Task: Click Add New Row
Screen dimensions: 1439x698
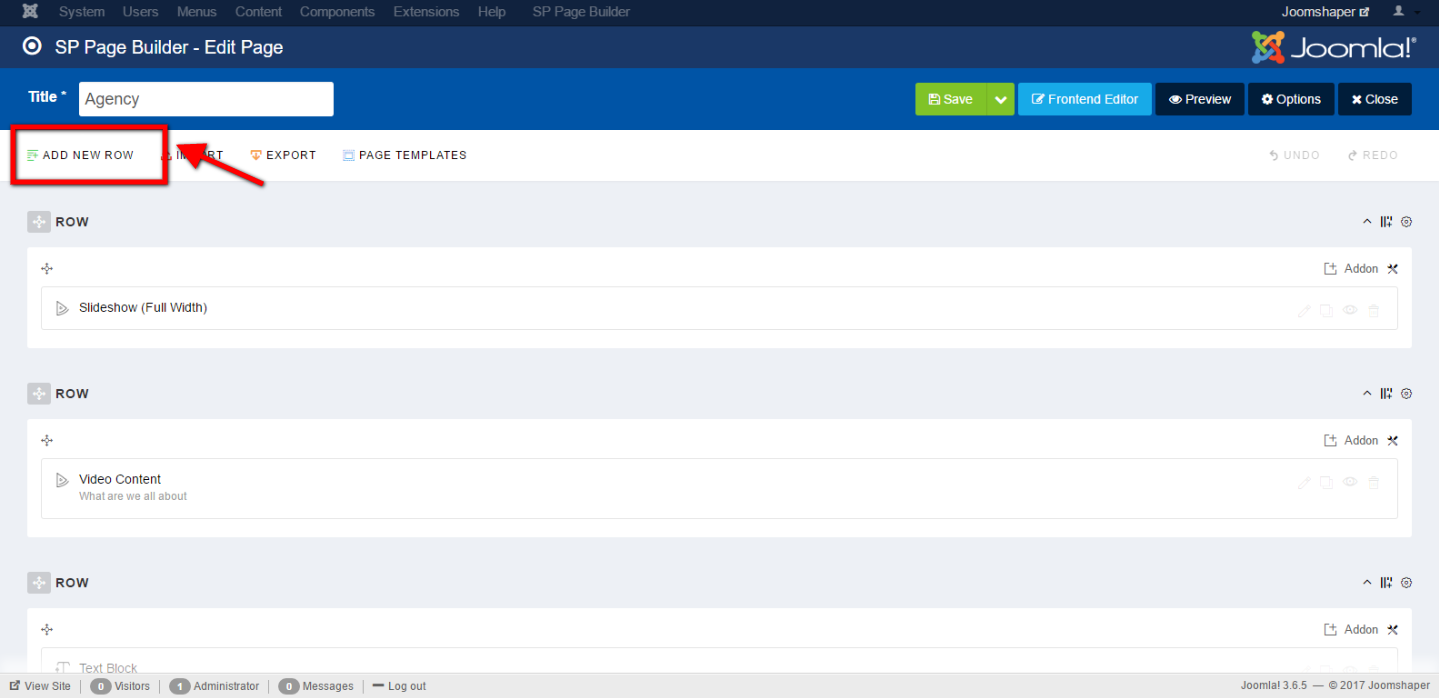Action: coord(81,155)
